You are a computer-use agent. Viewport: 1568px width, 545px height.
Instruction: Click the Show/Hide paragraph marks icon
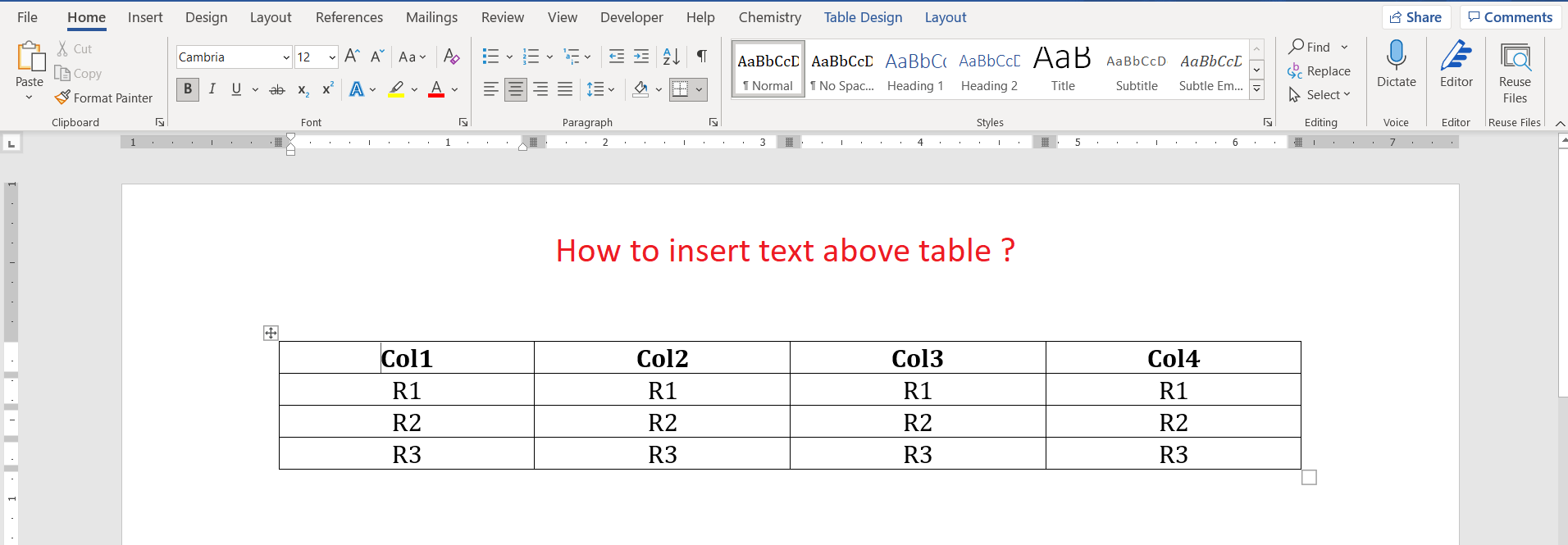[702, 57]
